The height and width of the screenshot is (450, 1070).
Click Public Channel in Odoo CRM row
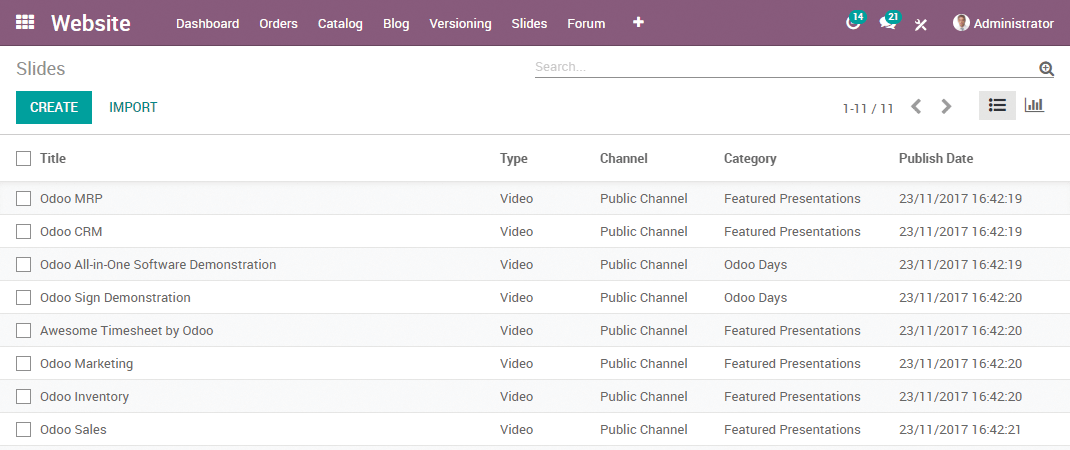pyautogui.click(x=644, y=231)
